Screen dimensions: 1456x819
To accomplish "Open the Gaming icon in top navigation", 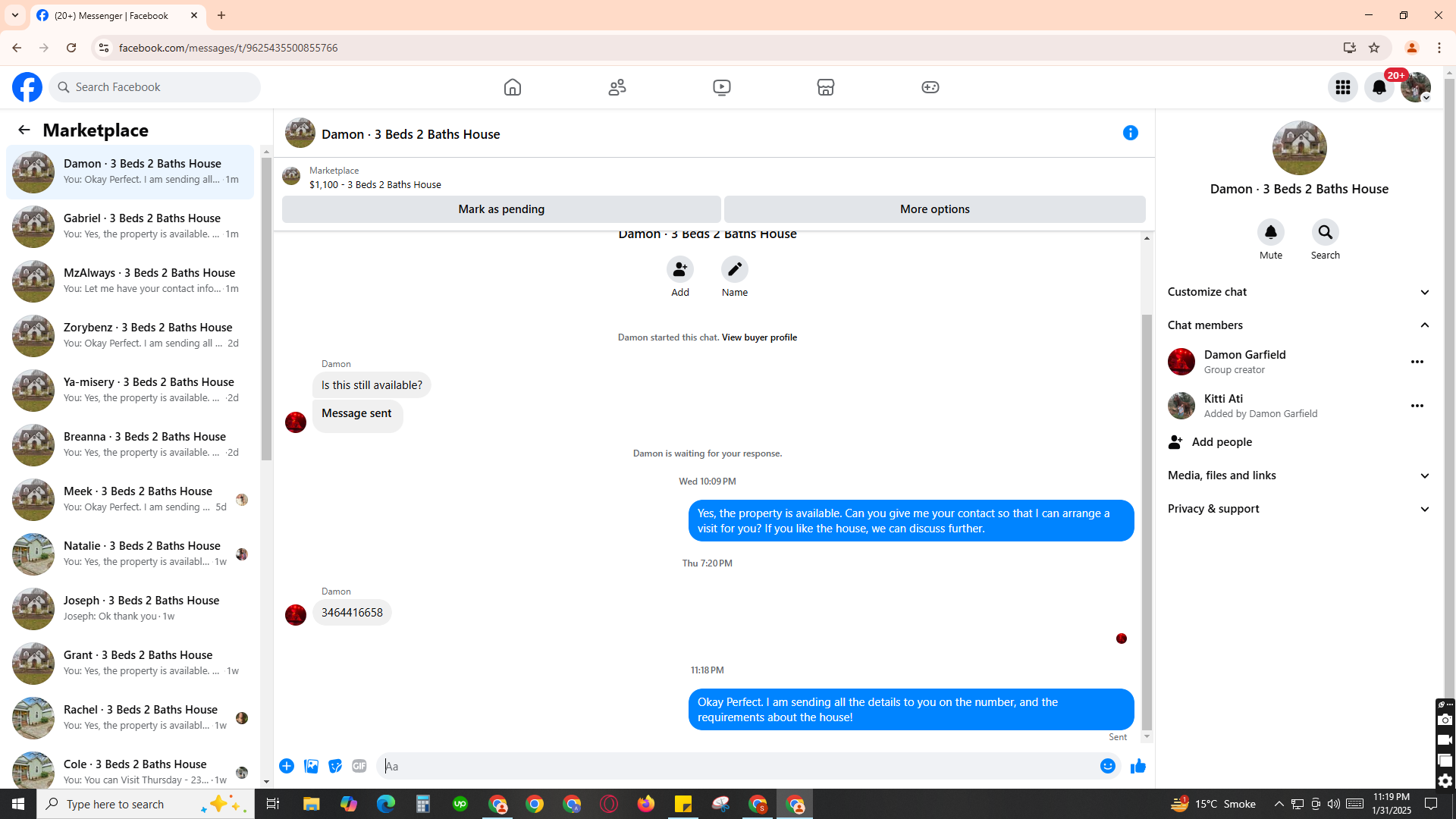I will pos(930,87).
